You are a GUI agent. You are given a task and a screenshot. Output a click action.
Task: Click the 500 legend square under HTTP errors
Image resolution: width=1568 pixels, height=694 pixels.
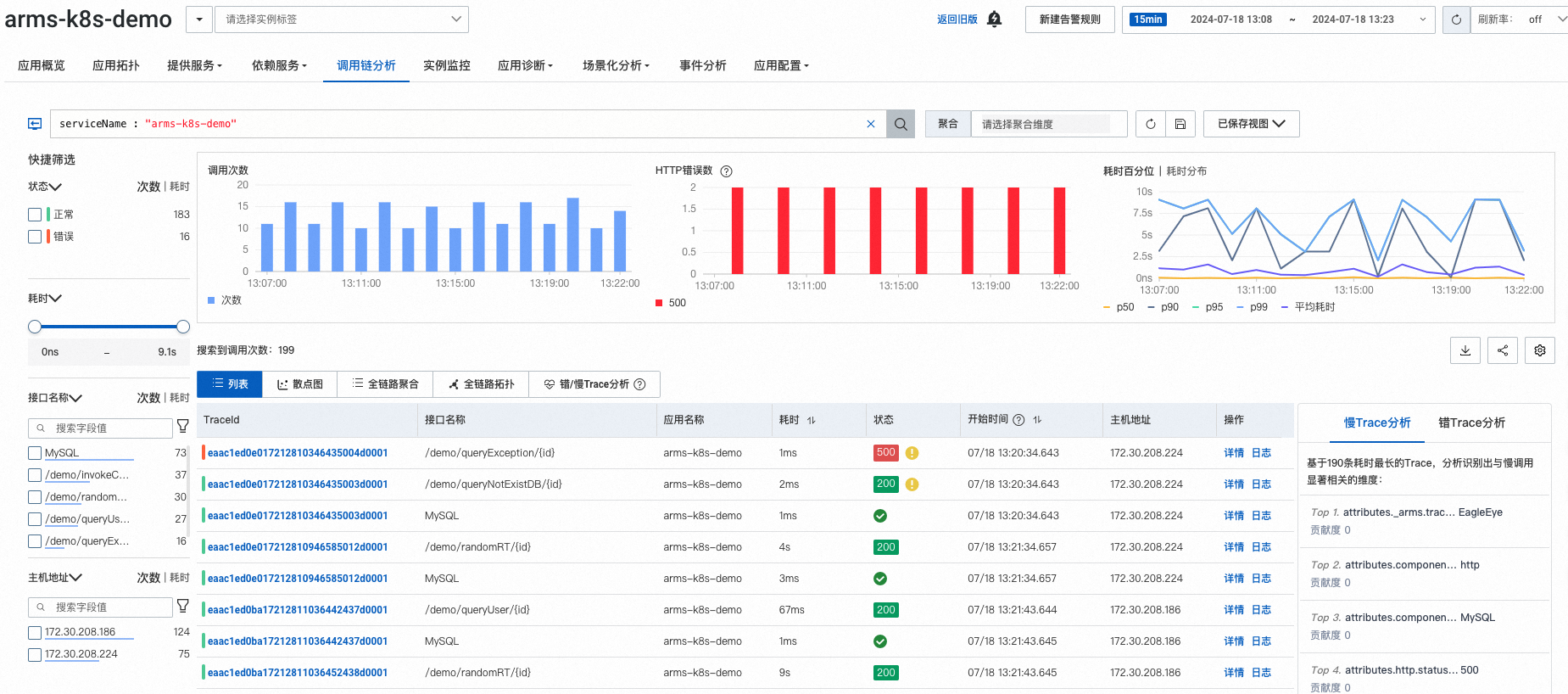click(659, 303)
